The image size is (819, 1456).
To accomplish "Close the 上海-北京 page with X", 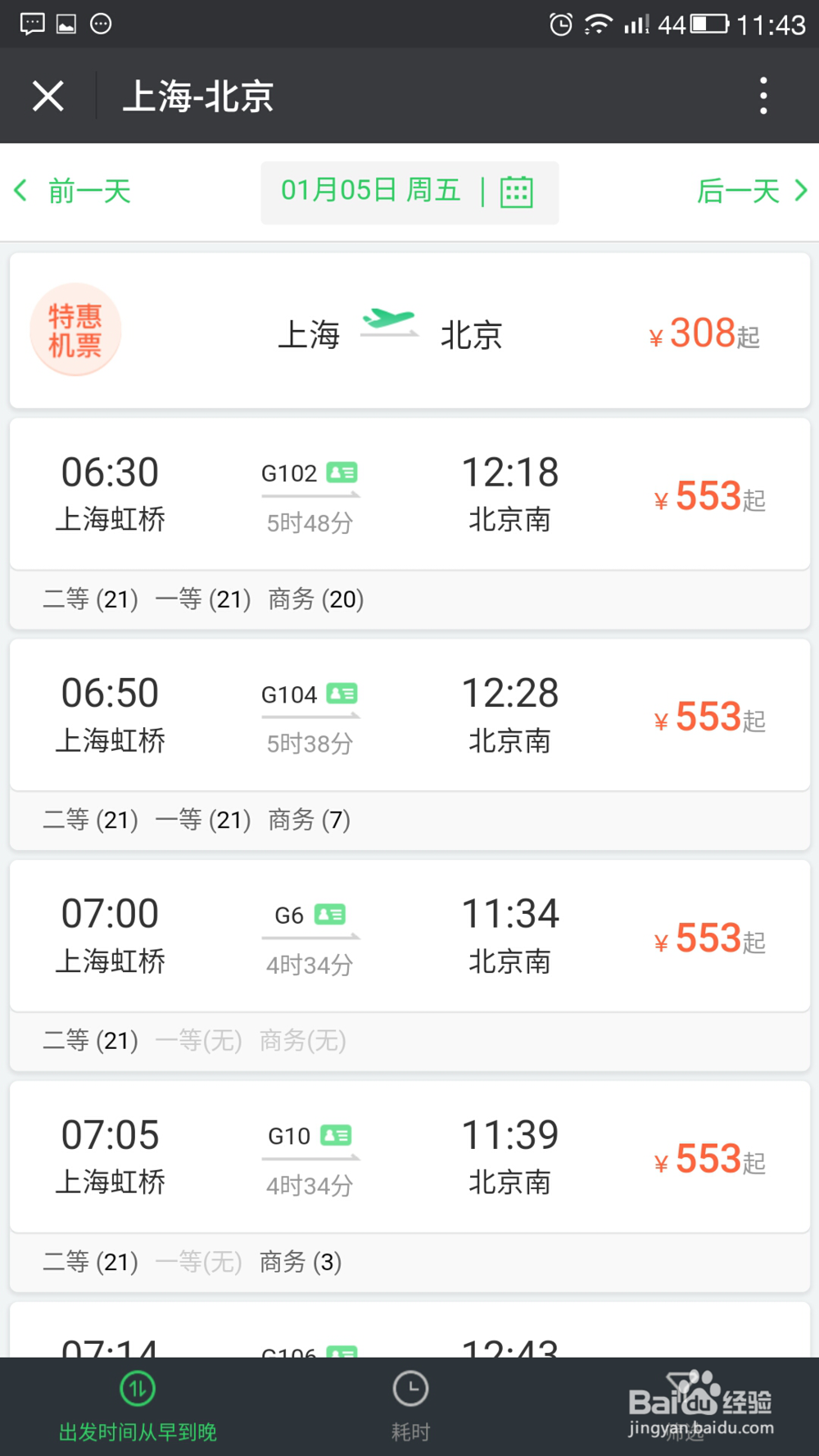I will click(48, 96).
